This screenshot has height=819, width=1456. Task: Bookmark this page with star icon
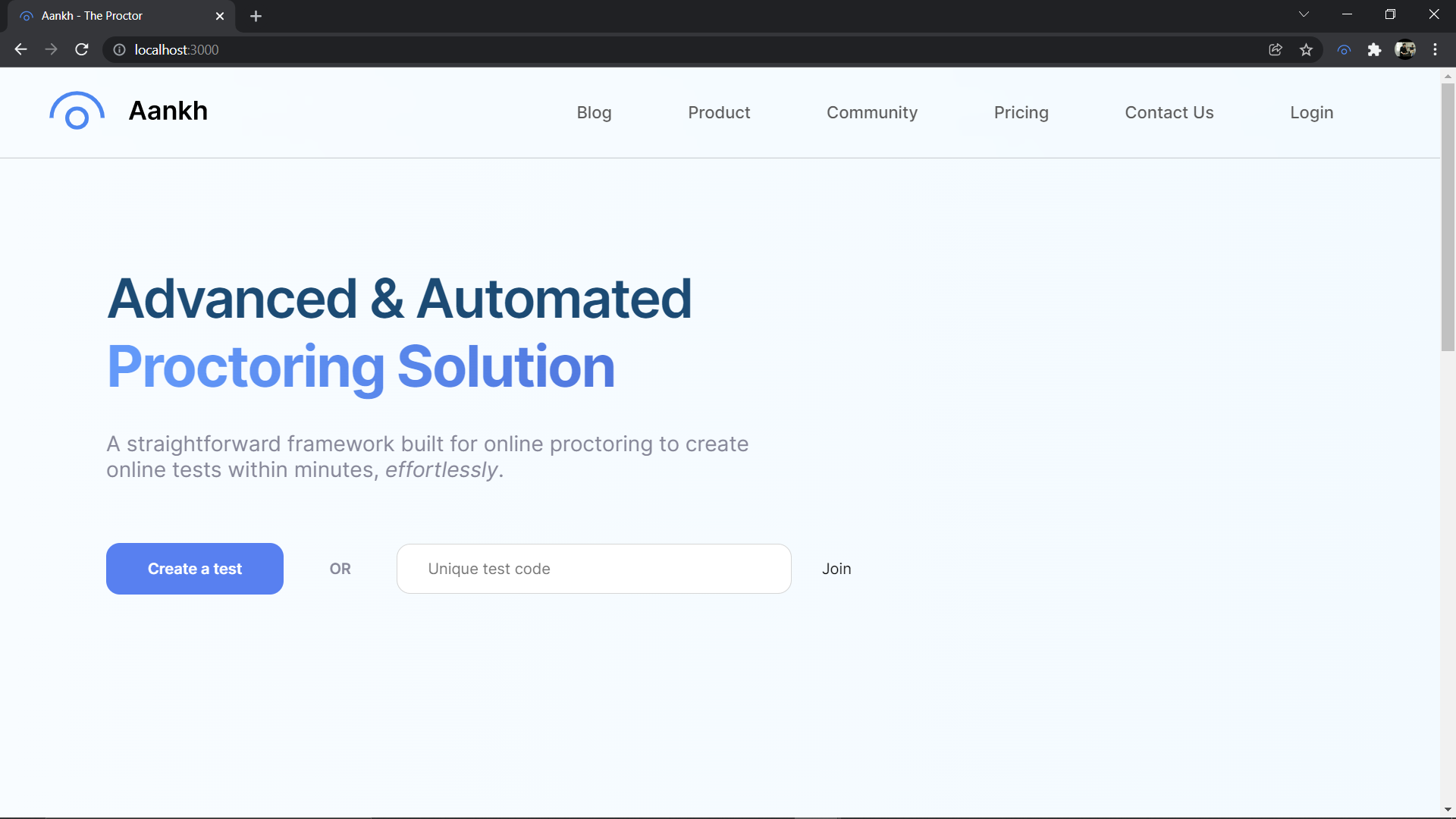[1306, 49]
